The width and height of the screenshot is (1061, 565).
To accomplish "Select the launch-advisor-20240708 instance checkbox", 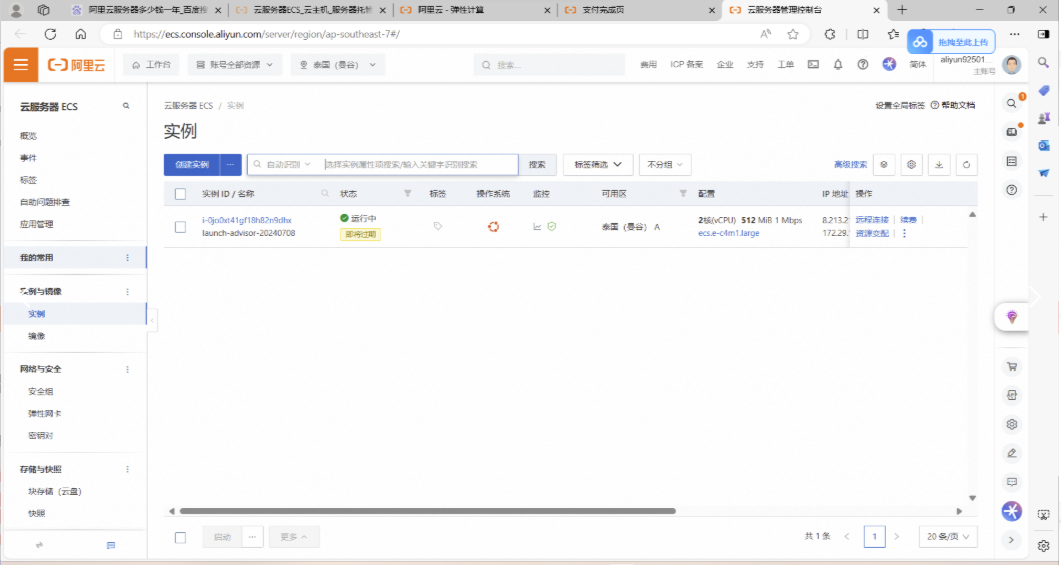I will pos(180,227).
